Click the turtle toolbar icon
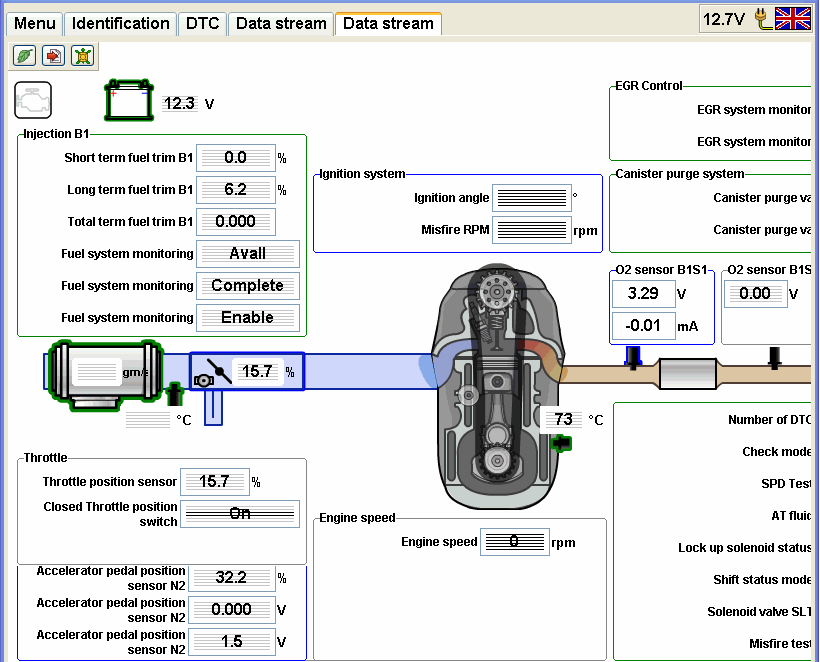 [x=82, y=55]
